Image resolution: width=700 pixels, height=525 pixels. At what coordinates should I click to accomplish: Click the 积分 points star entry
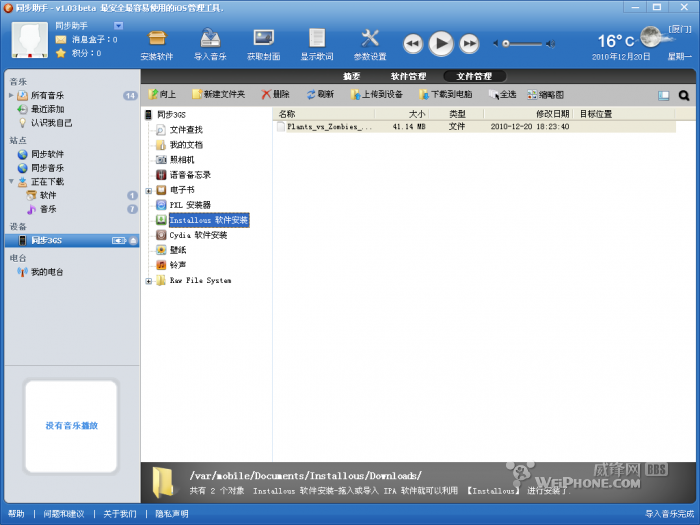coord(79,53)
